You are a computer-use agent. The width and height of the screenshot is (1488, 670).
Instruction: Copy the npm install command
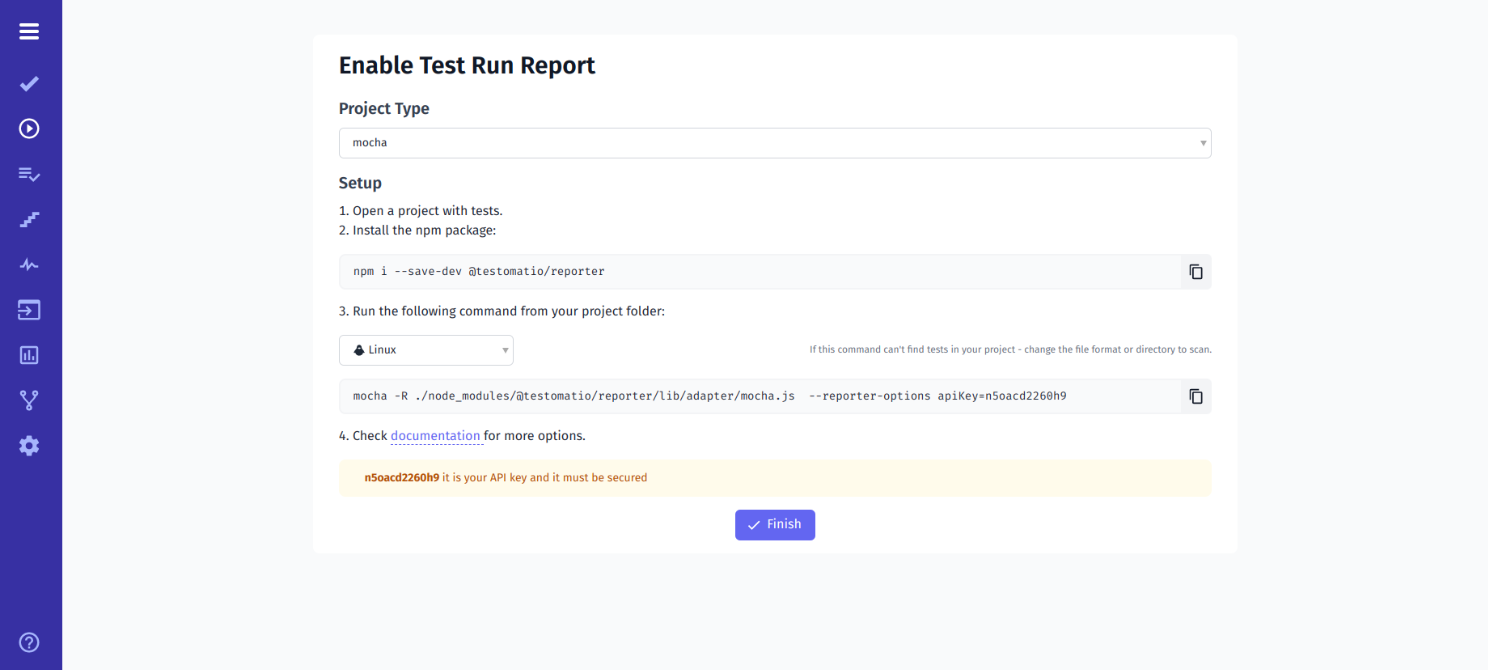[1195, 271]
